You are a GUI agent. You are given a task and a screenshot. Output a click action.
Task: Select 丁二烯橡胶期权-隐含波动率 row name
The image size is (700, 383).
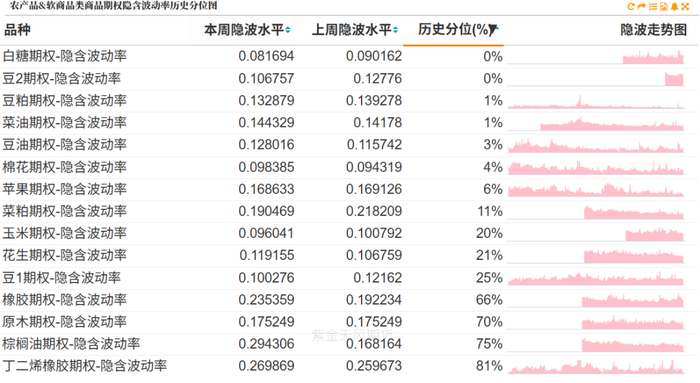point(85,366)
